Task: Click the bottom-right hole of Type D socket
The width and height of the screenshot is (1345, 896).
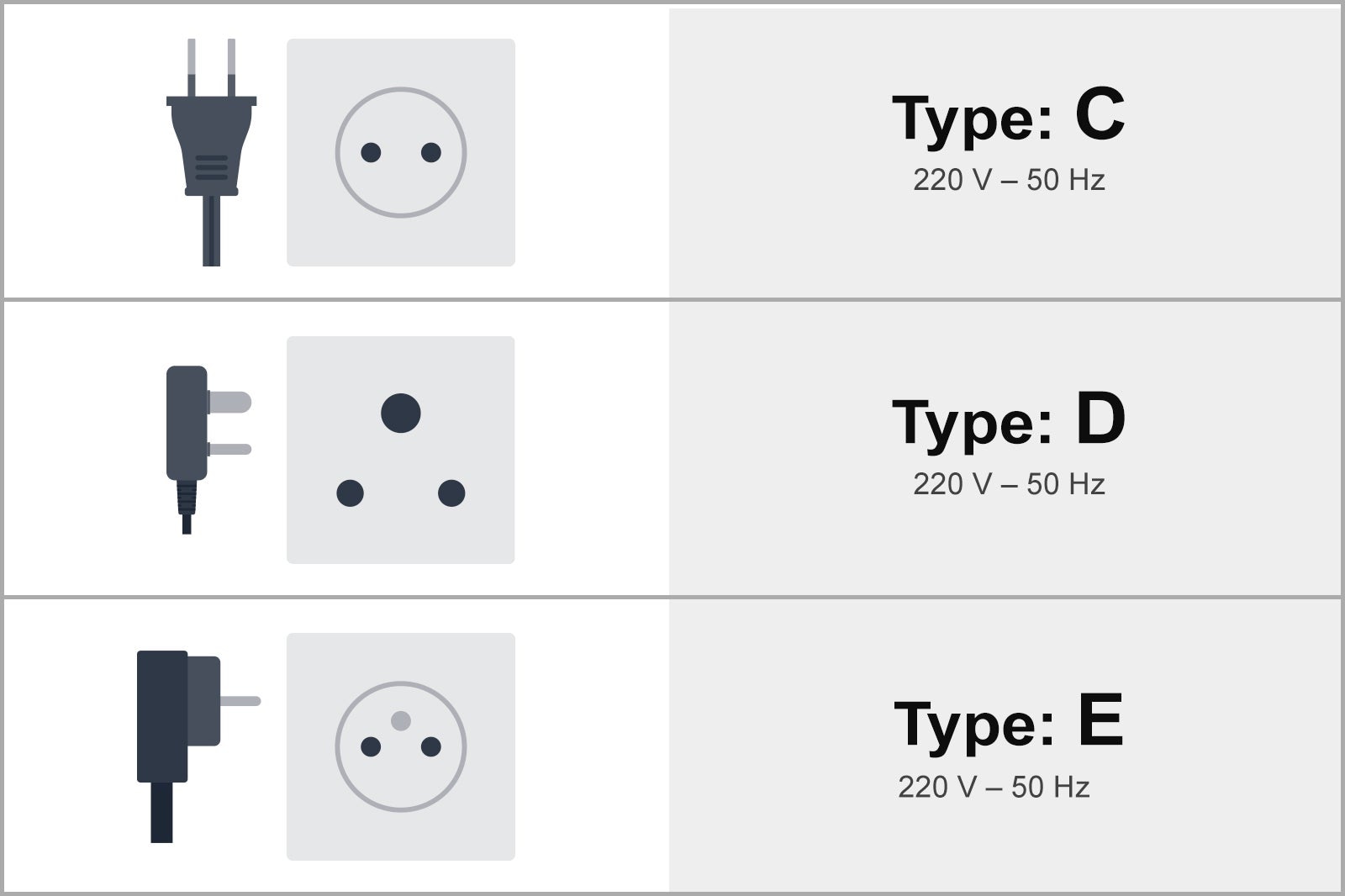Action: tap(451, 493)
